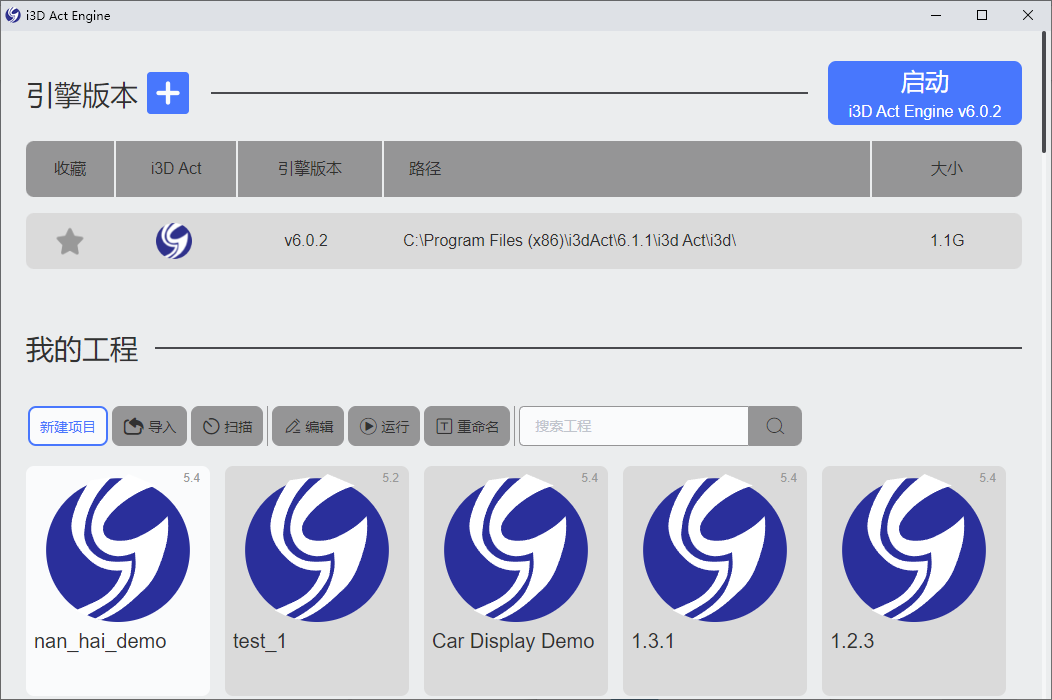The image size is (1052, 700).
Task: Maximize the i3D Act Engine window
Action: coord(982,15)
